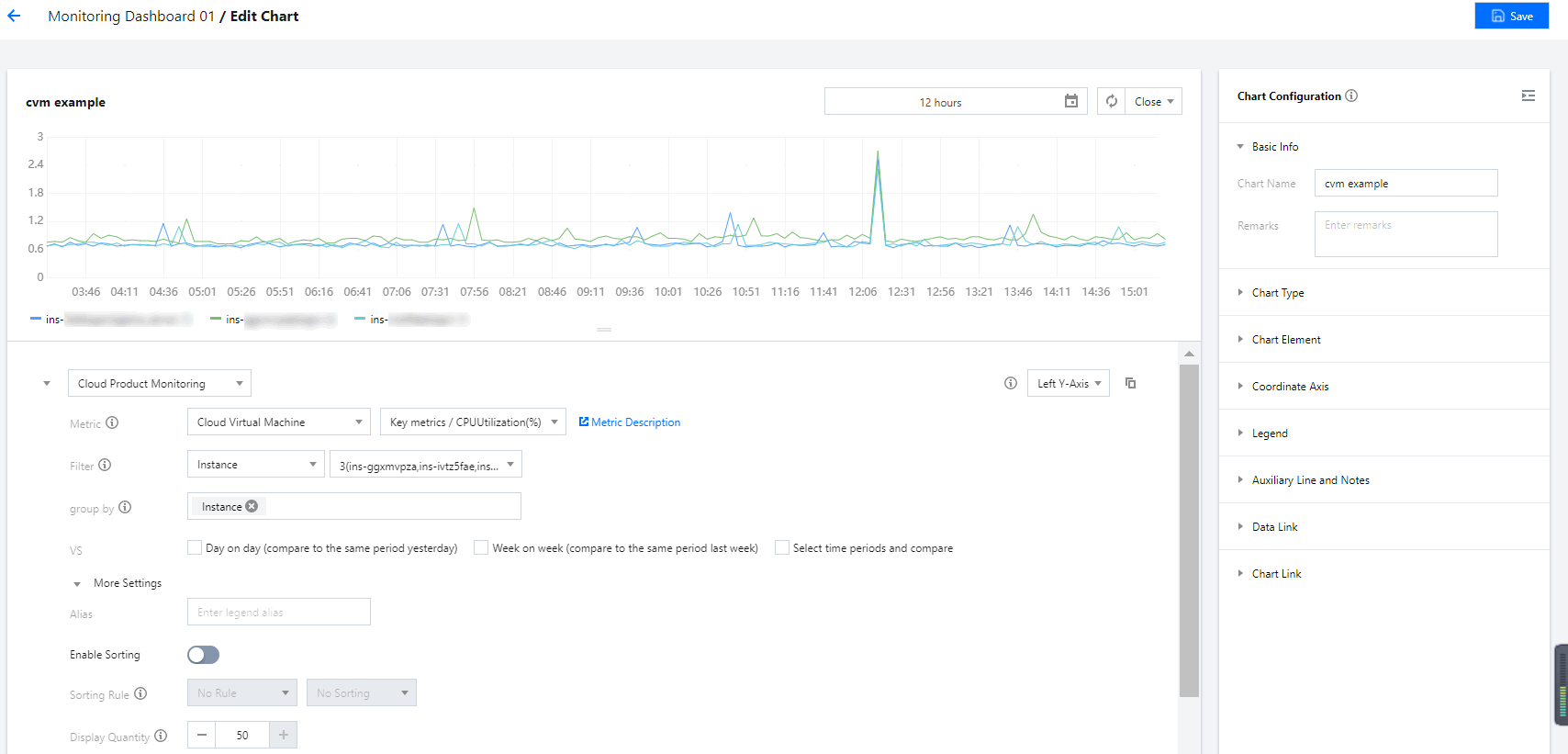This screenshot has width=1568, height=754.
Task: Enable the Day on day comparison checkbox
Action: pyautogui.click(x=195, y=547)
